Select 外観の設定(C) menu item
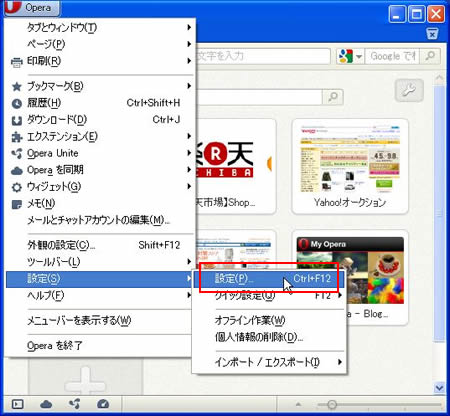Viewport: 450px width, 416px height. (100, 245)
